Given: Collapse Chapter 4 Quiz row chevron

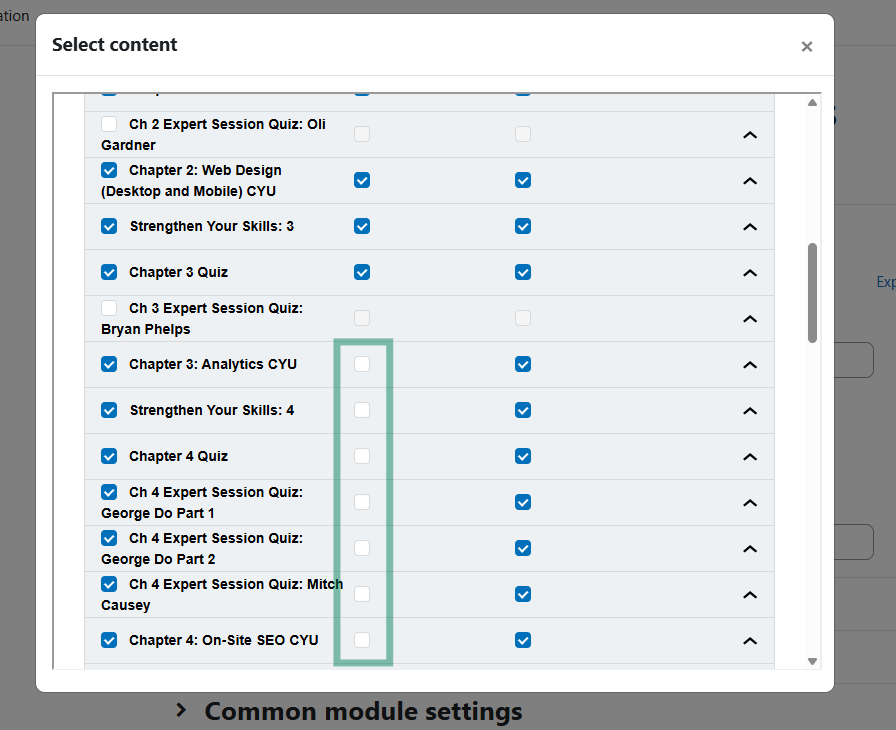Looking at the screenshot, I should pos(750,457).
